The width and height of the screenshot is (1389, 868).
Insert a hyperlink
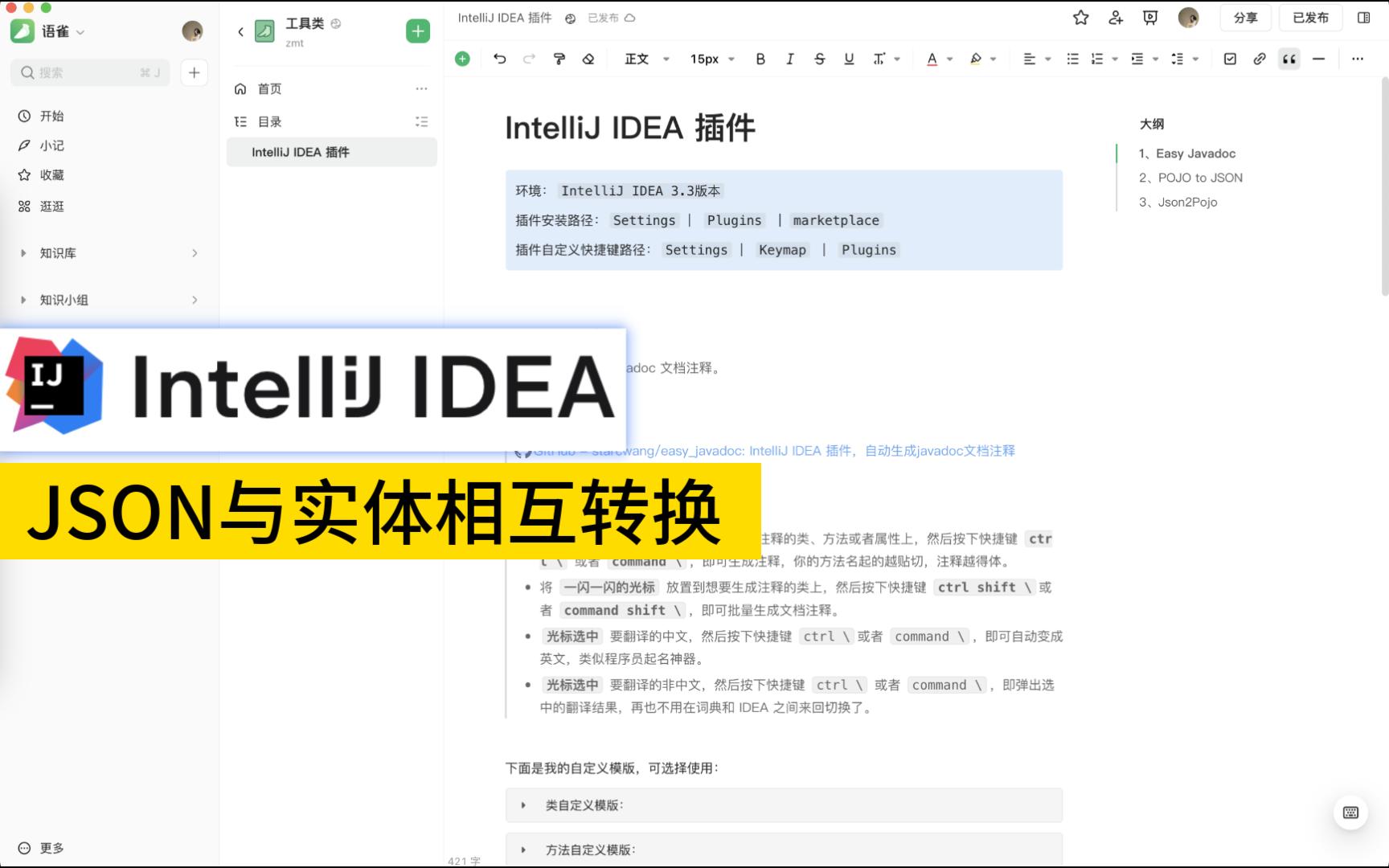click(1260, 59)
